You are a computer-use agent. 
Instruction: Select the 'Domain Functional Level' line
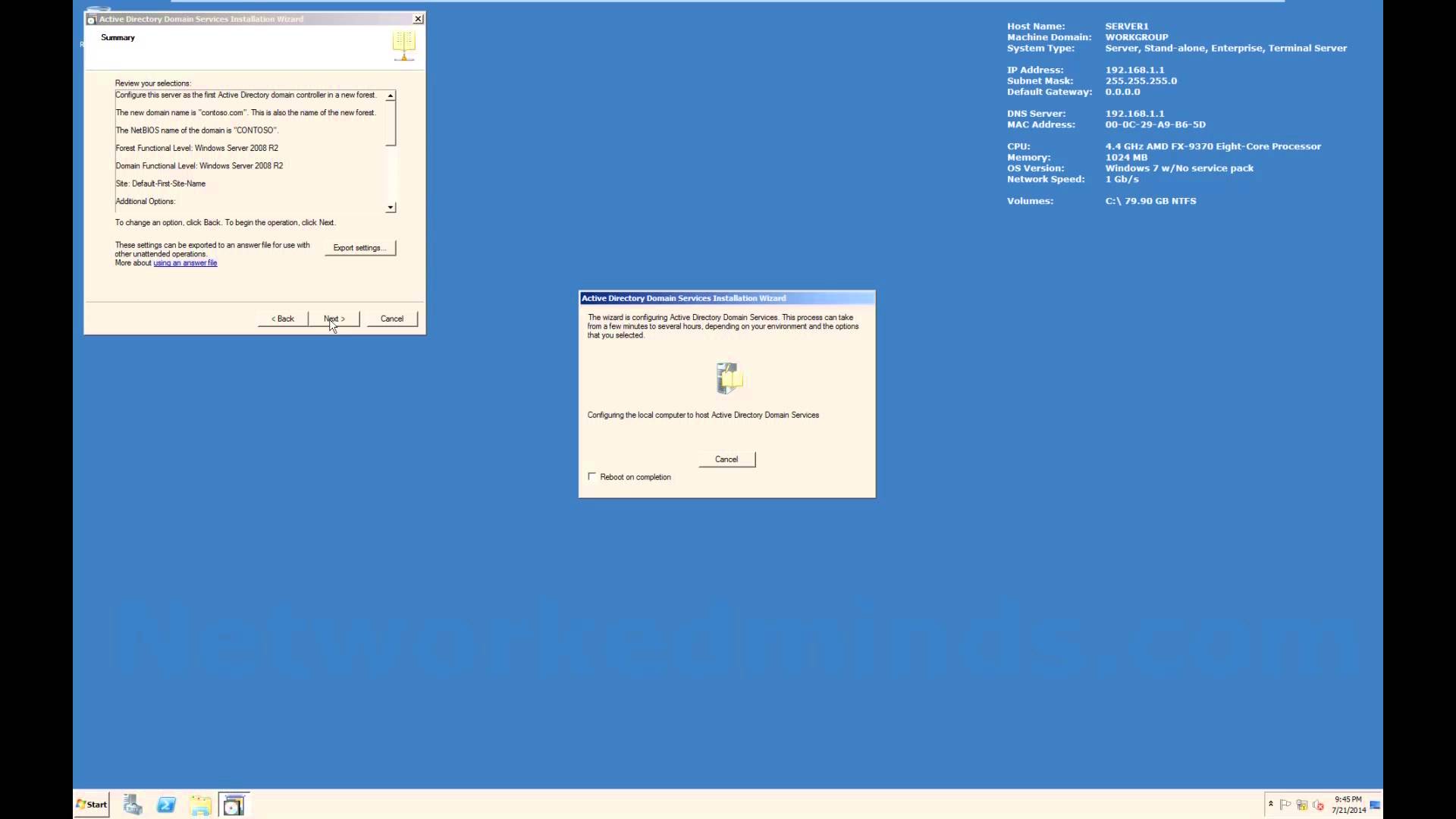[199, 165]
